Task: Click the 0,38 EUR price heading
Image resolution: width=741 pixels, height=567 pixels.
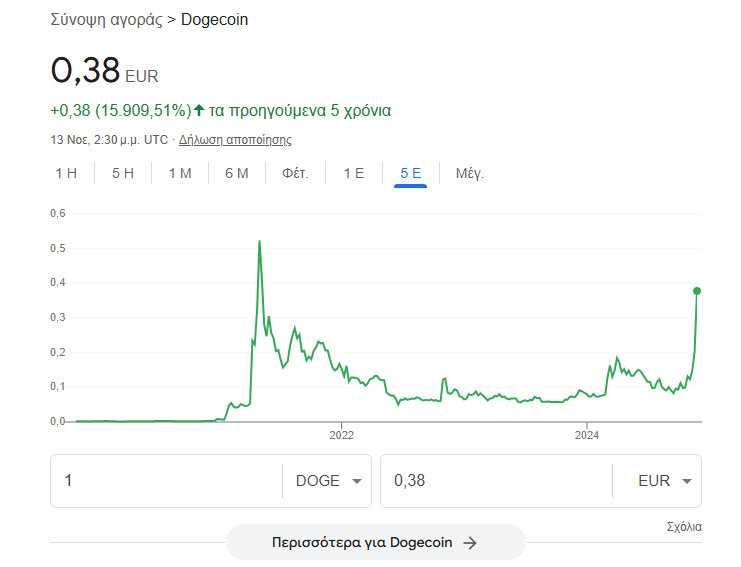Action: coord(104,71)
